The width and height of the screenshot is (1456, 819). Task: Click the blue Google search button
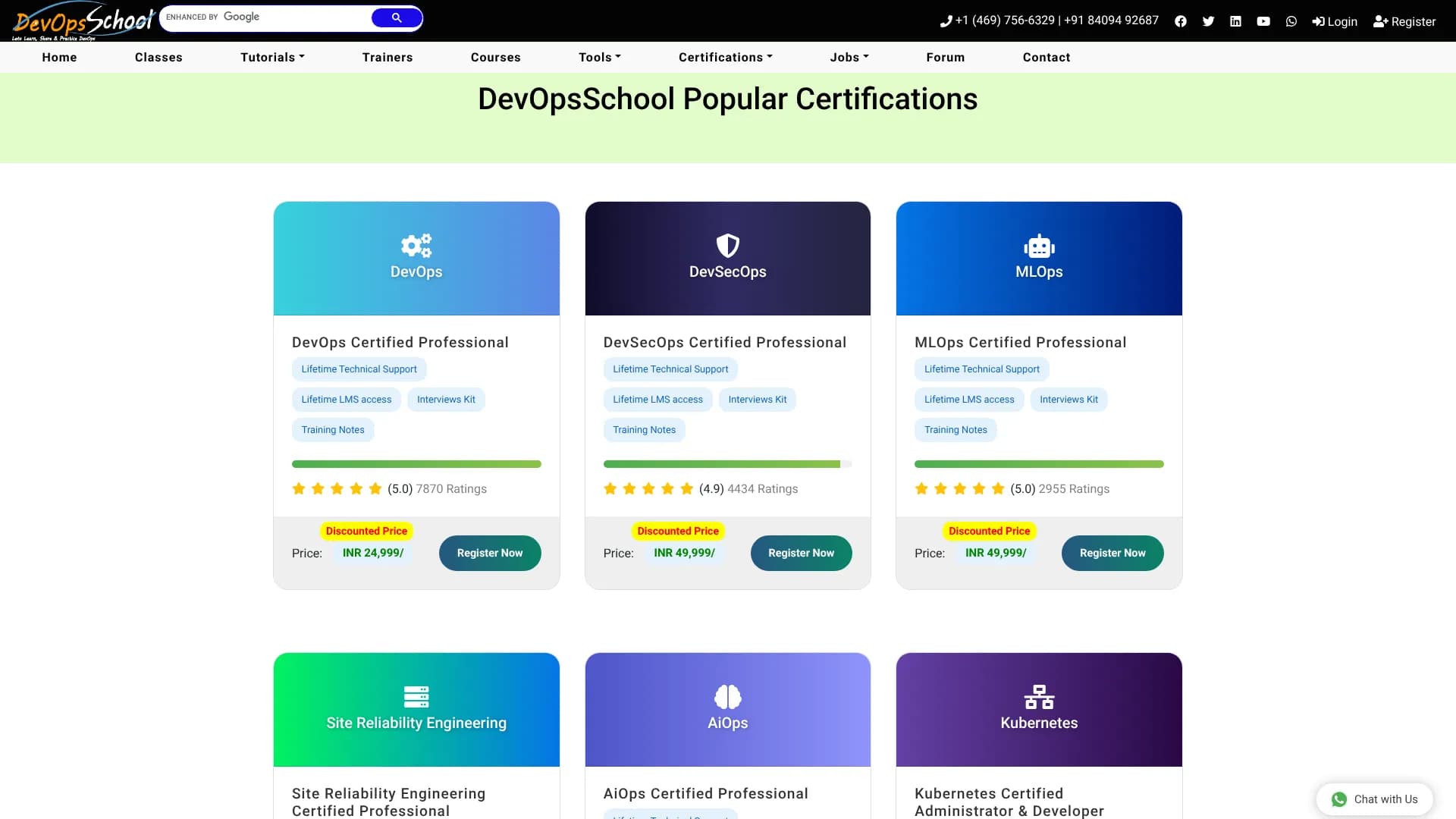click(397, 17)
